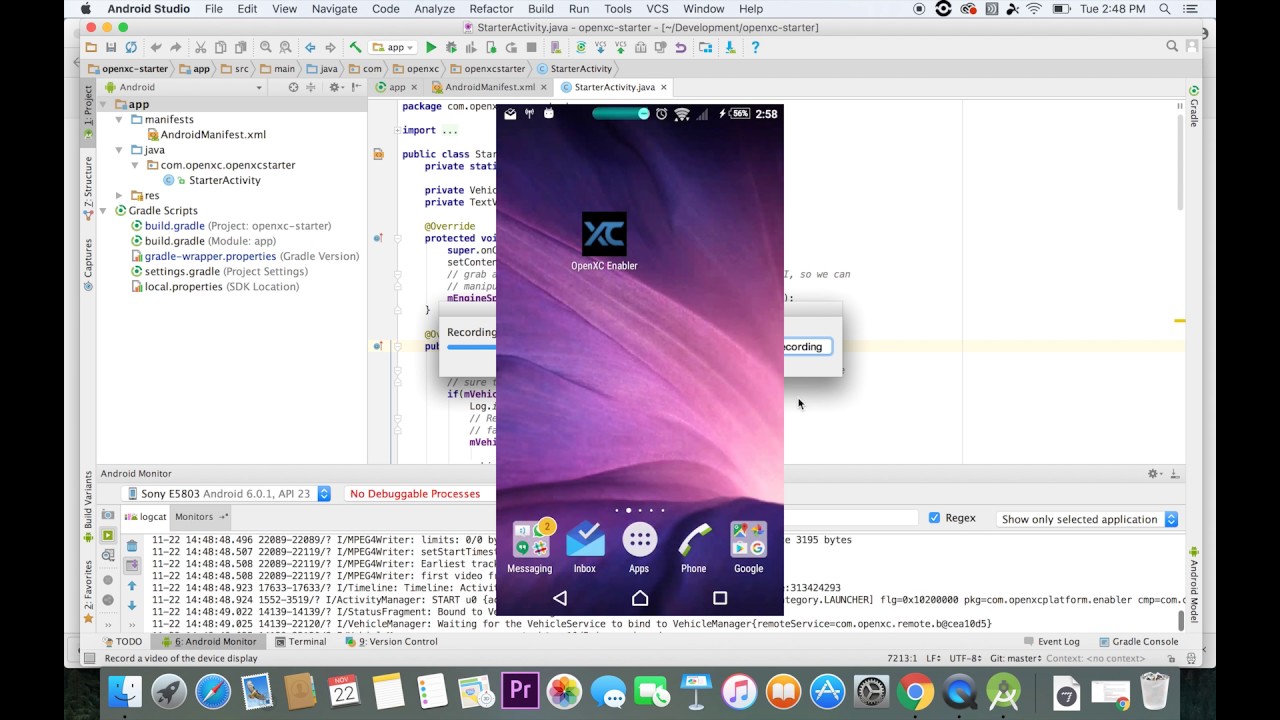The height and width of the screenshot is (720, 1280).
Task: Click the recording progress bar
Action: pyautogui.click(x=471, y=347)
